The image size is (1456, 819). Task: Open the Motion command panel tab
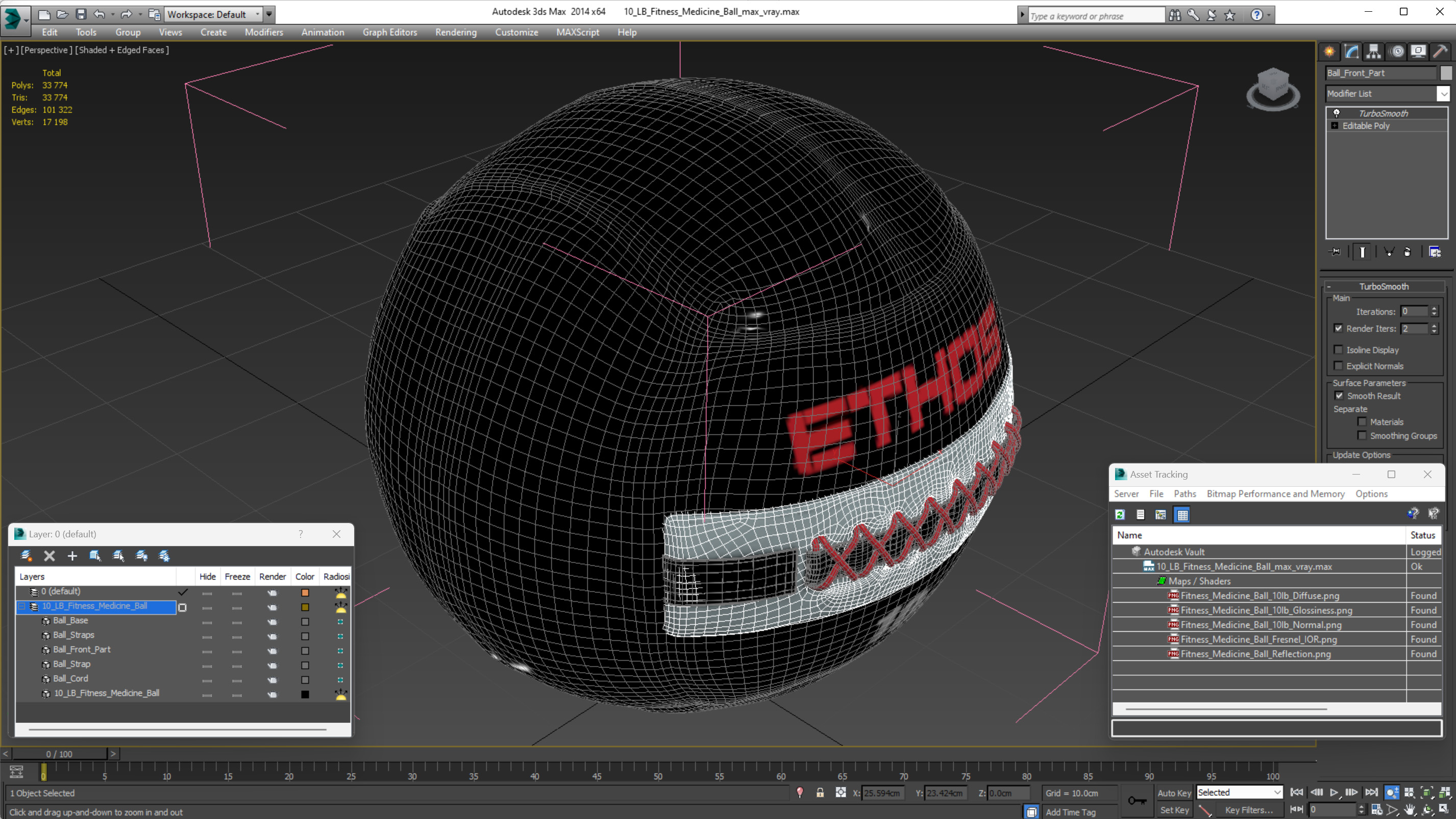click(1397, 52)
